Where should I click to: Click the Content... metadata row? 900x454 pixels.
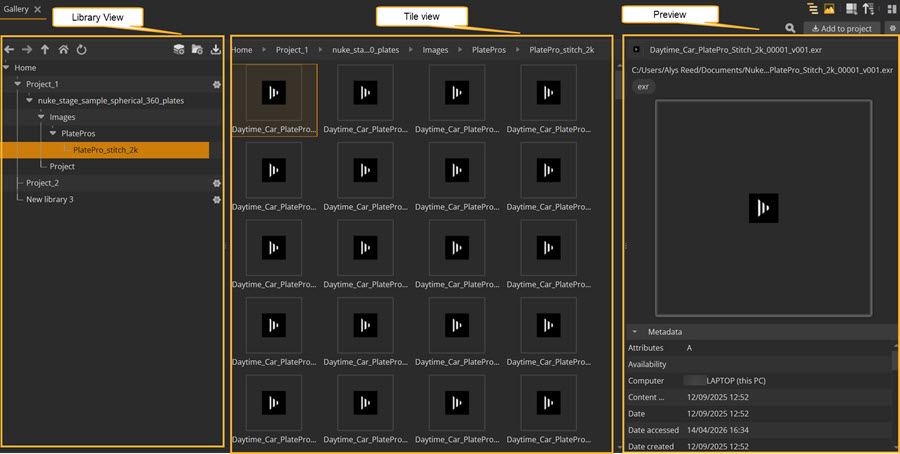[x=760, y=397]
